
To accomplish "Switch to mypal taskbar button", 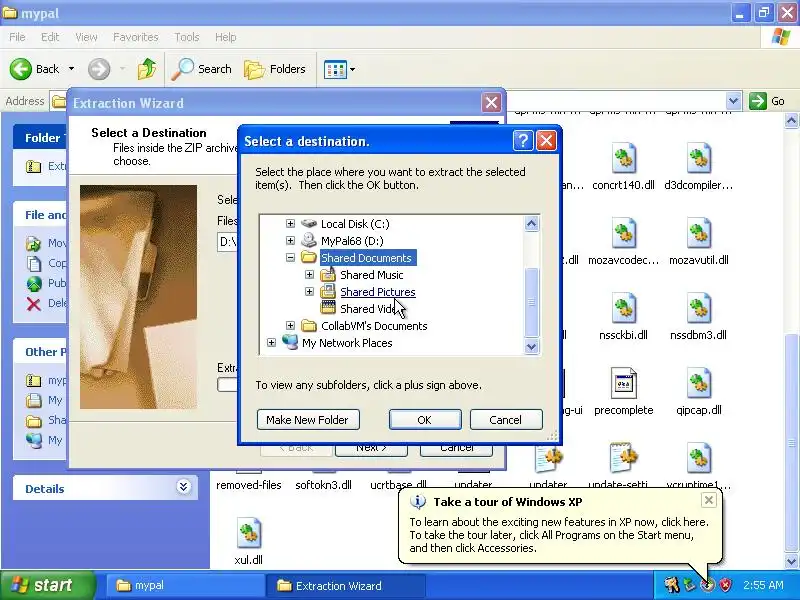I will pyautogui.click(x=184, y=585).
